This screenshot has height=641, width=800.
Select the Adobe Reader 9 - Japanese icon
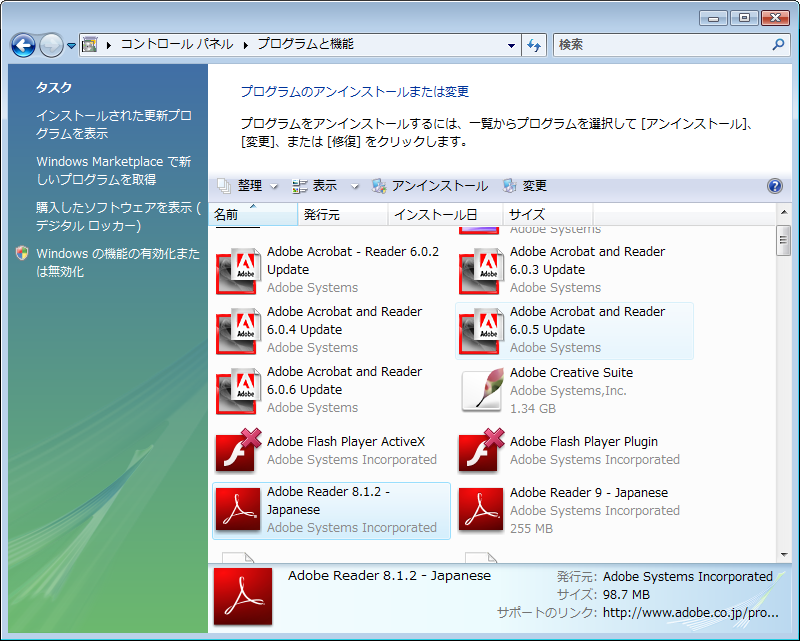(x=481, y=509)
